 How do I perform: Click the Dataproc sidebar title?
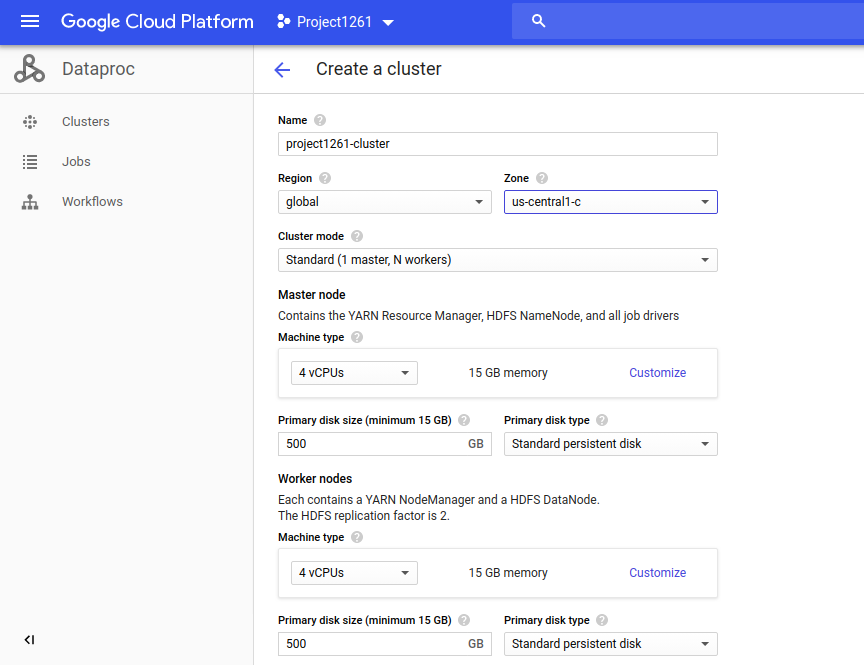coord(98,69)
